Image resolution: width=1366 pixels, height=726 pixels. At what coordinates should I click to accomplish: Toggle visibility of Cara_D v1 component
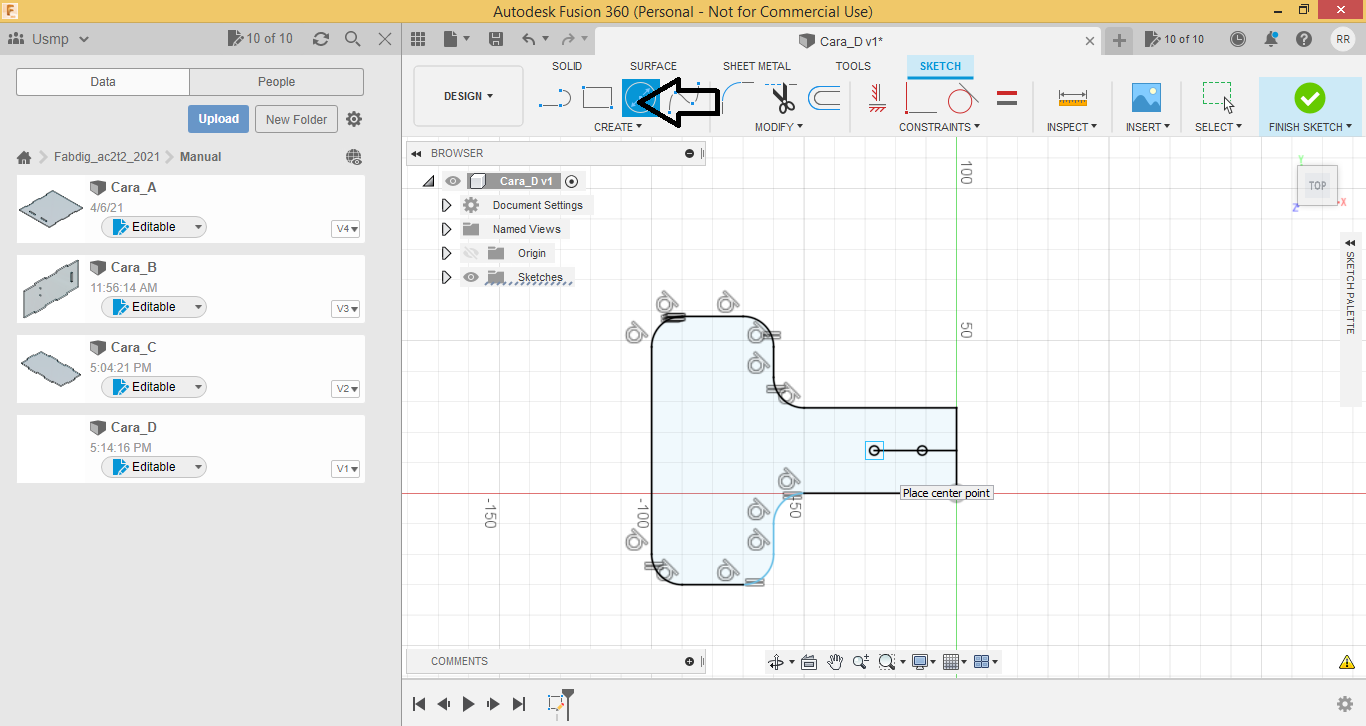click(x=453, y=181)
